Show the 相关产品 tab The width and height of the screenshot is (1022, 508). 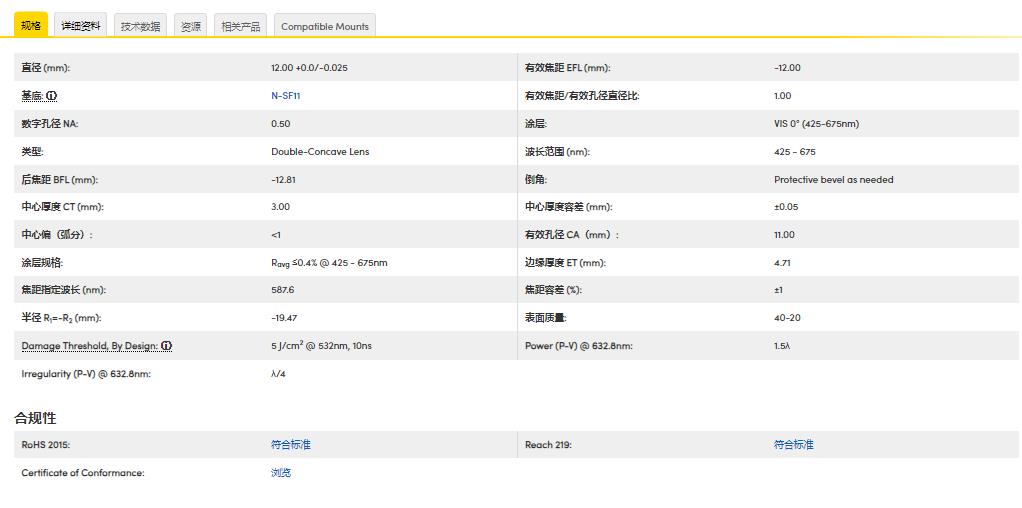point(241,26)
